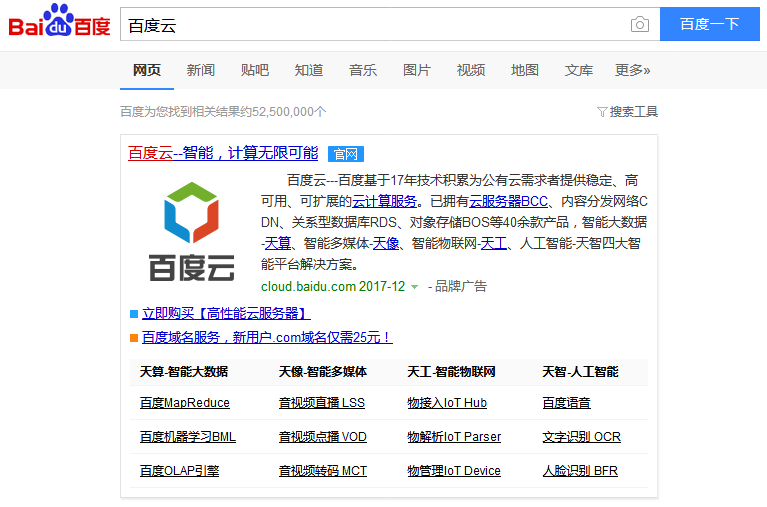Screen dimensions: 767x507
Task: Click the 天工-智能物联网 column header
Action: click(451, 372)
